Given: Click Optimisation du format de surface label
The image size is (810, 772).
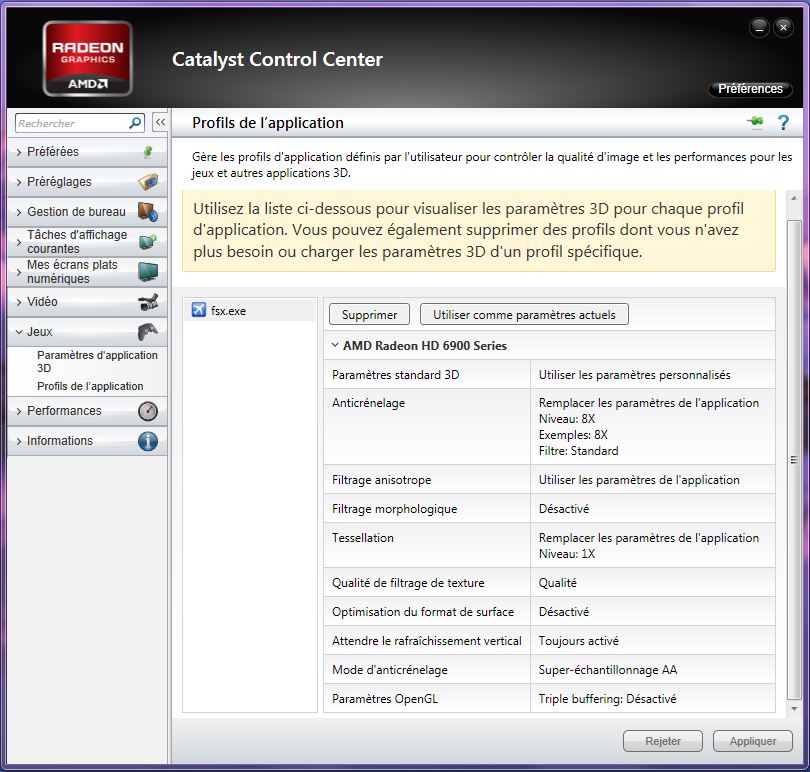Looking at the screenshot, I should 423,611.
